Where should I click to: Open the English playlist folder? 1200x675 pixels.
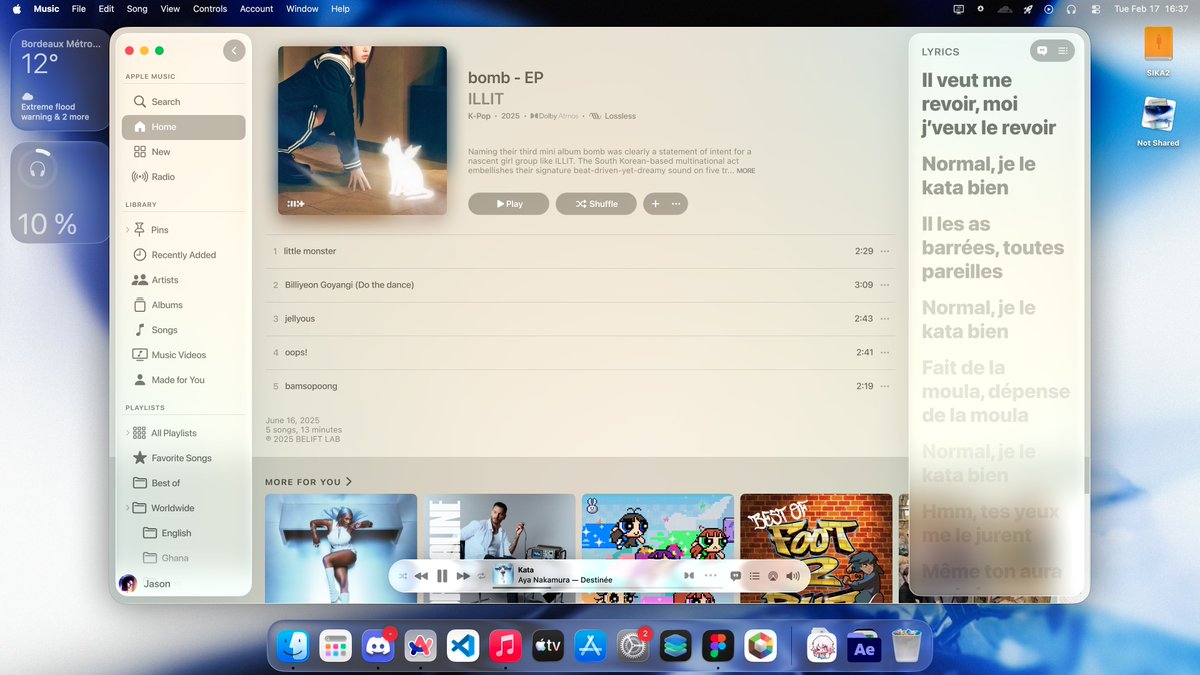pyautogui.click(x=184, y=533)
